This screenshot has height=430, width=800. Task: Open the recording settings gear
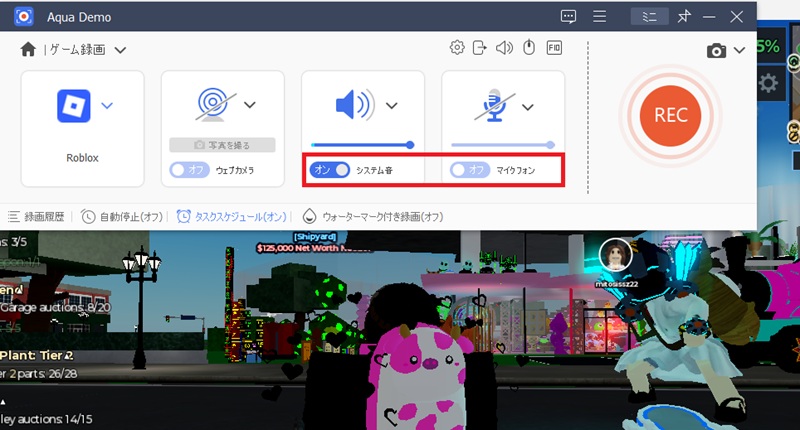[457, 48]
